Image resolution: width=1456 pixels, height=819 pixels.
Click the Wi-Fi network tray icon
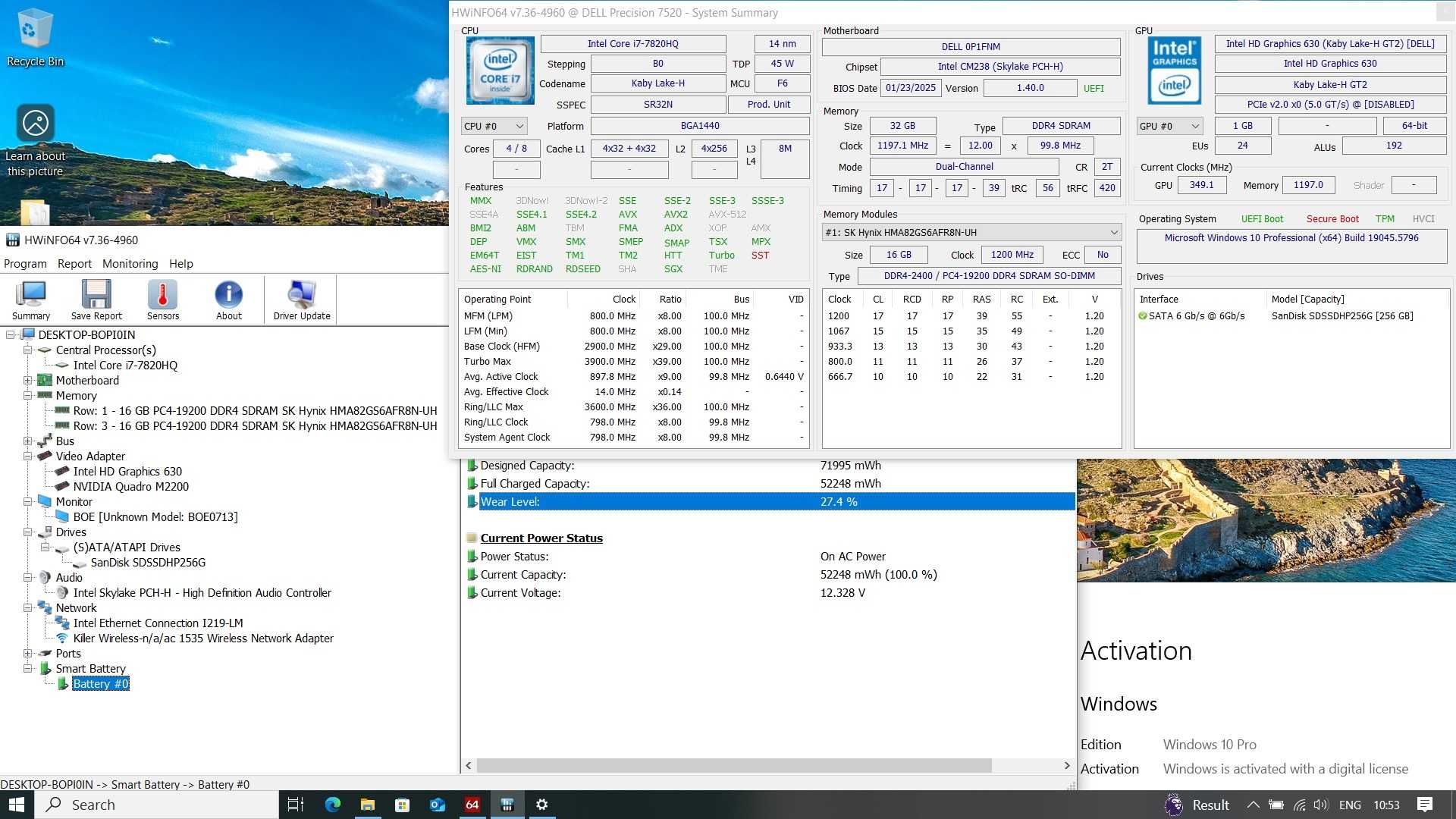tap(1300, 805)
